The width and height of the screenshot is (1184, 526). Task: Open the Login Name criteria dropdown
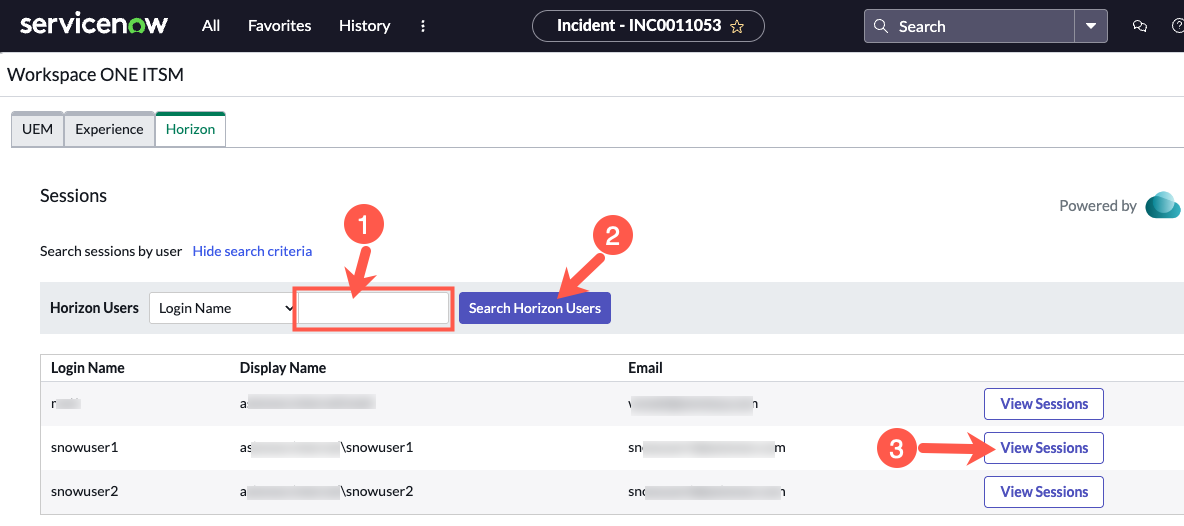pyautogui.click(x=222, y=308)
